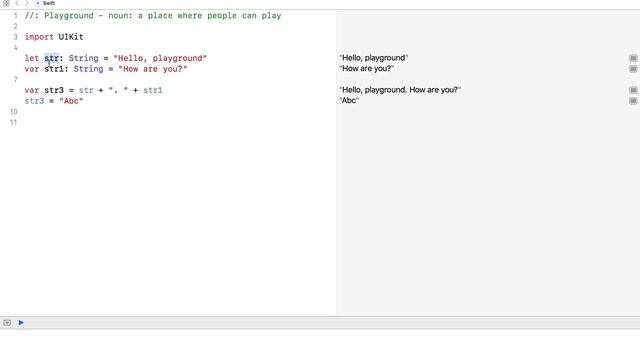Click the Swift playground file icon
This screenshot has width=640, height=360.
tap(38, 3)
